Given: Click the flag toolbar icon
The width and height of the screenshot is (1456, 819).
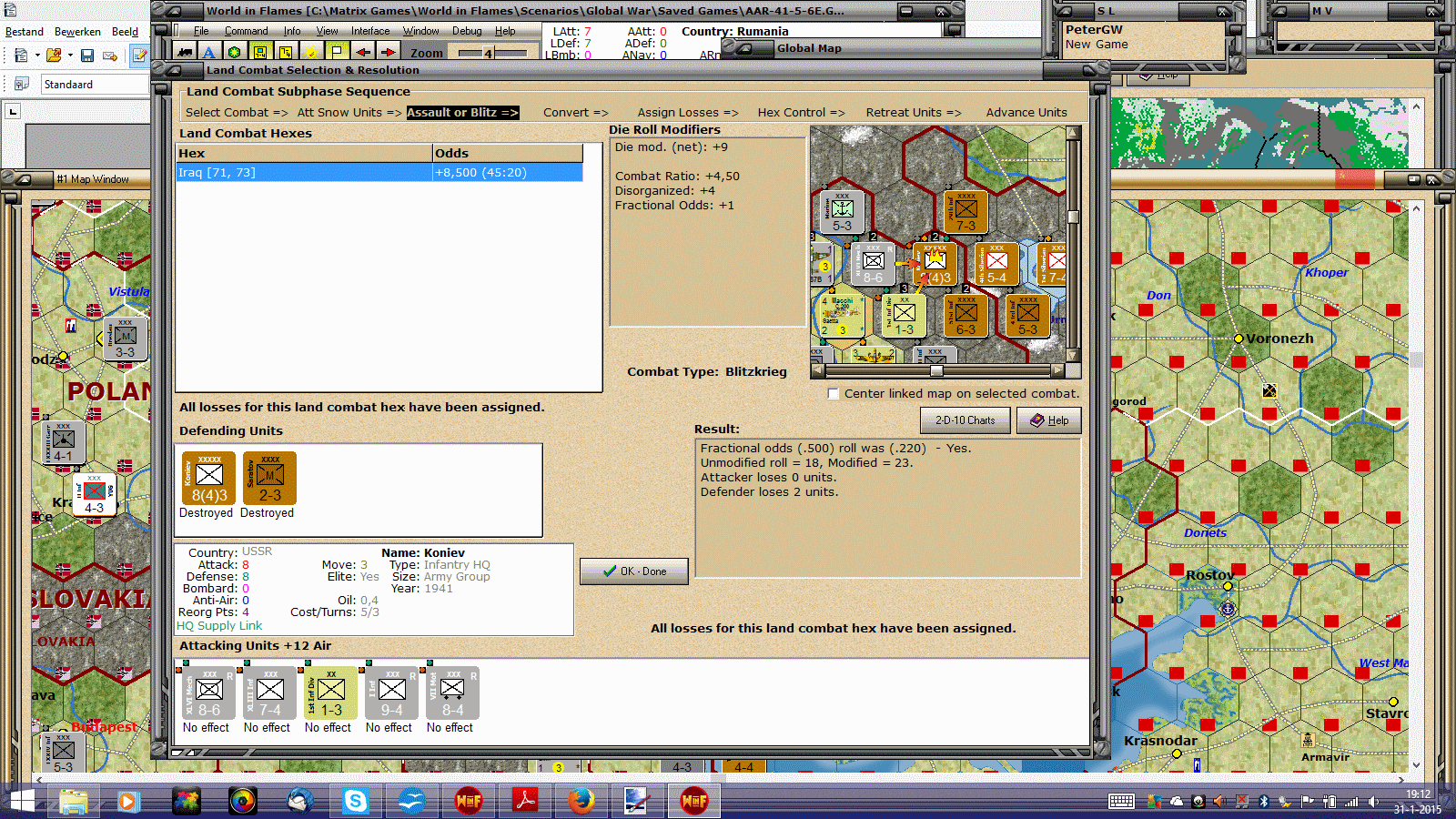Looking at the screenshot, I should (x=337, y=53).
